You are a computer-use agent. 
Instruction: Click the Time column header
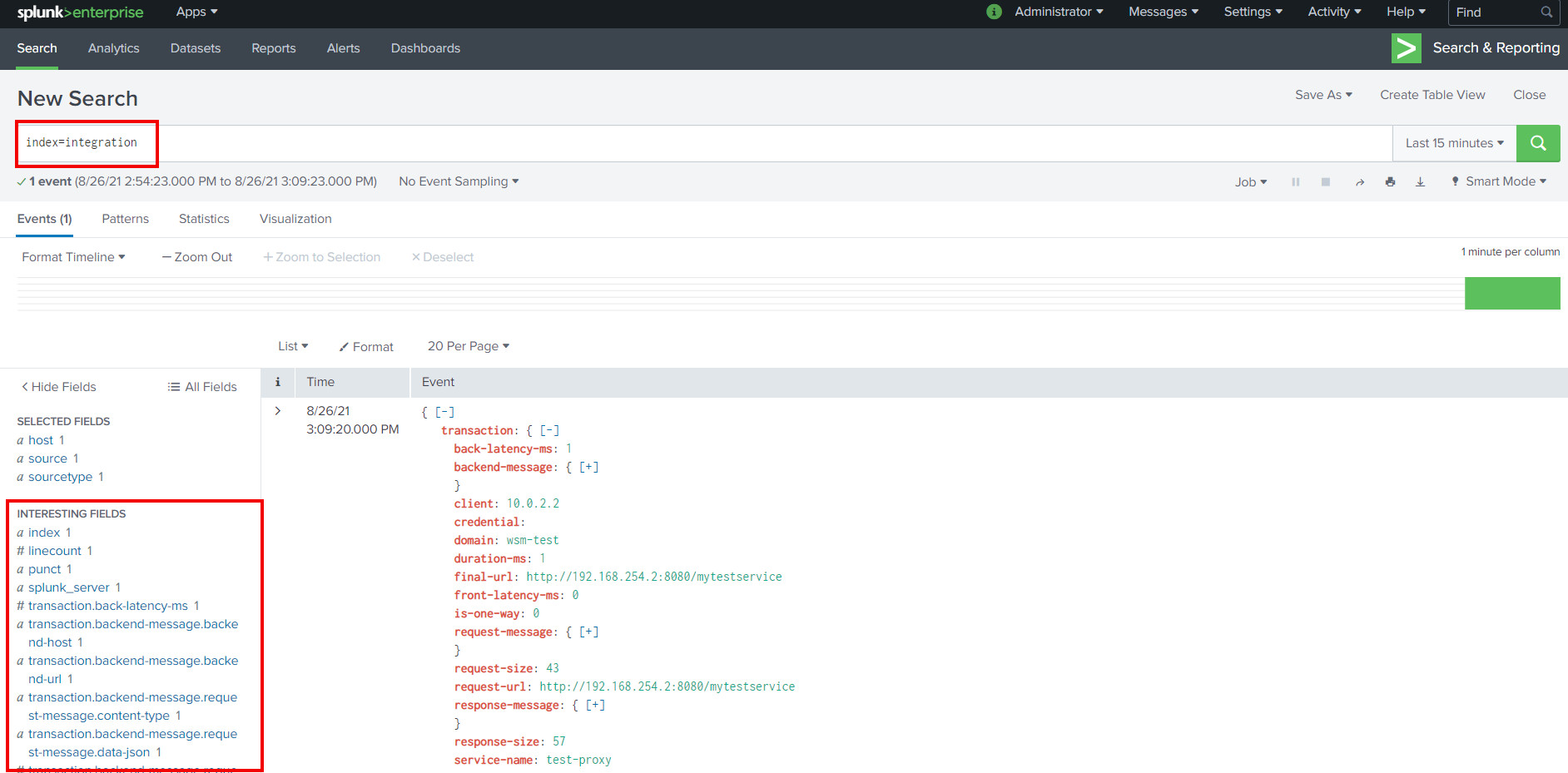point(320,382)
